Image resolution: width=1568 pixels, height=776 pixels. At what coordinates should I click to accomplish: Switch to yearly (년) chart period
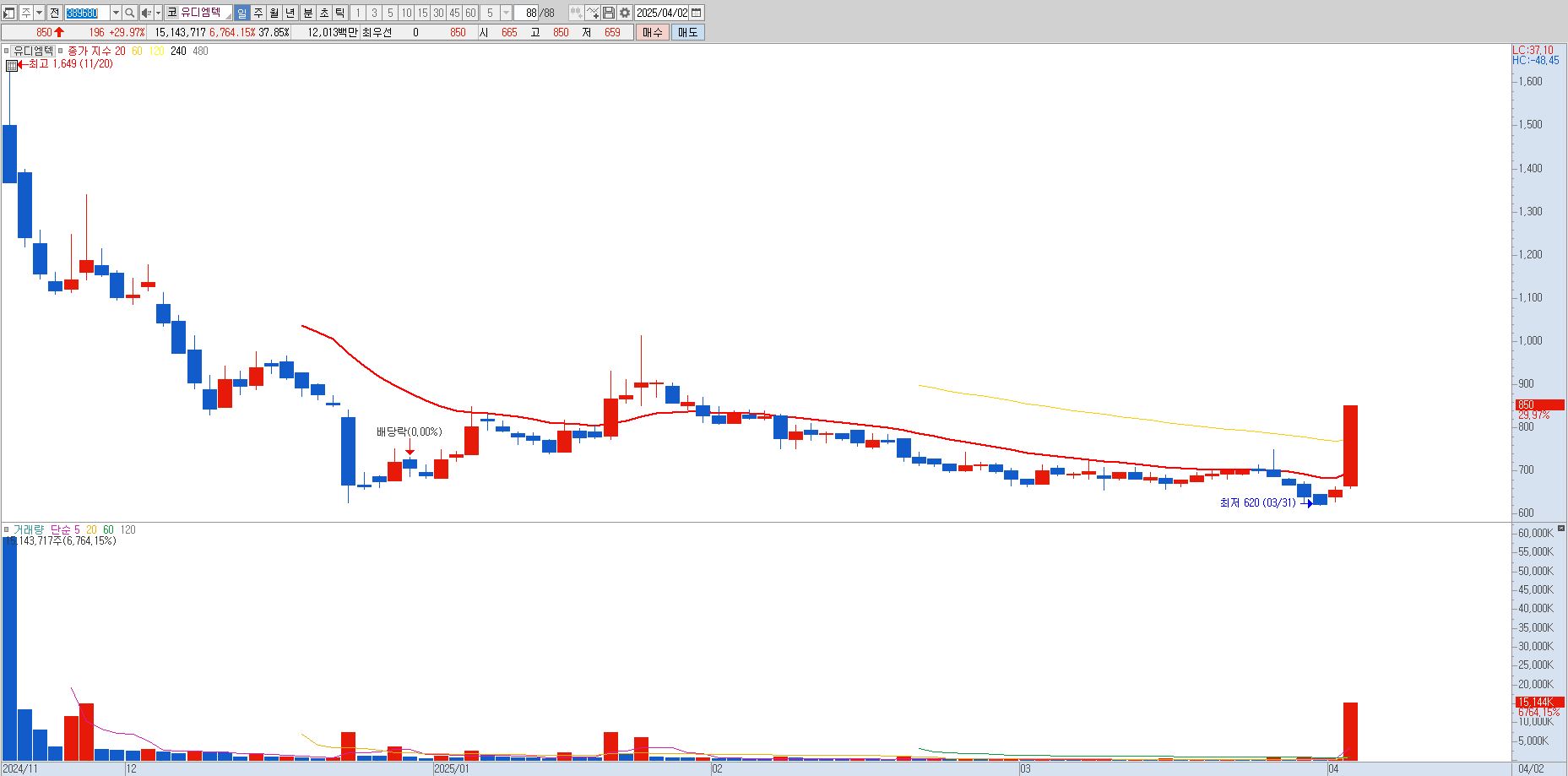click(x=290, y=13)
